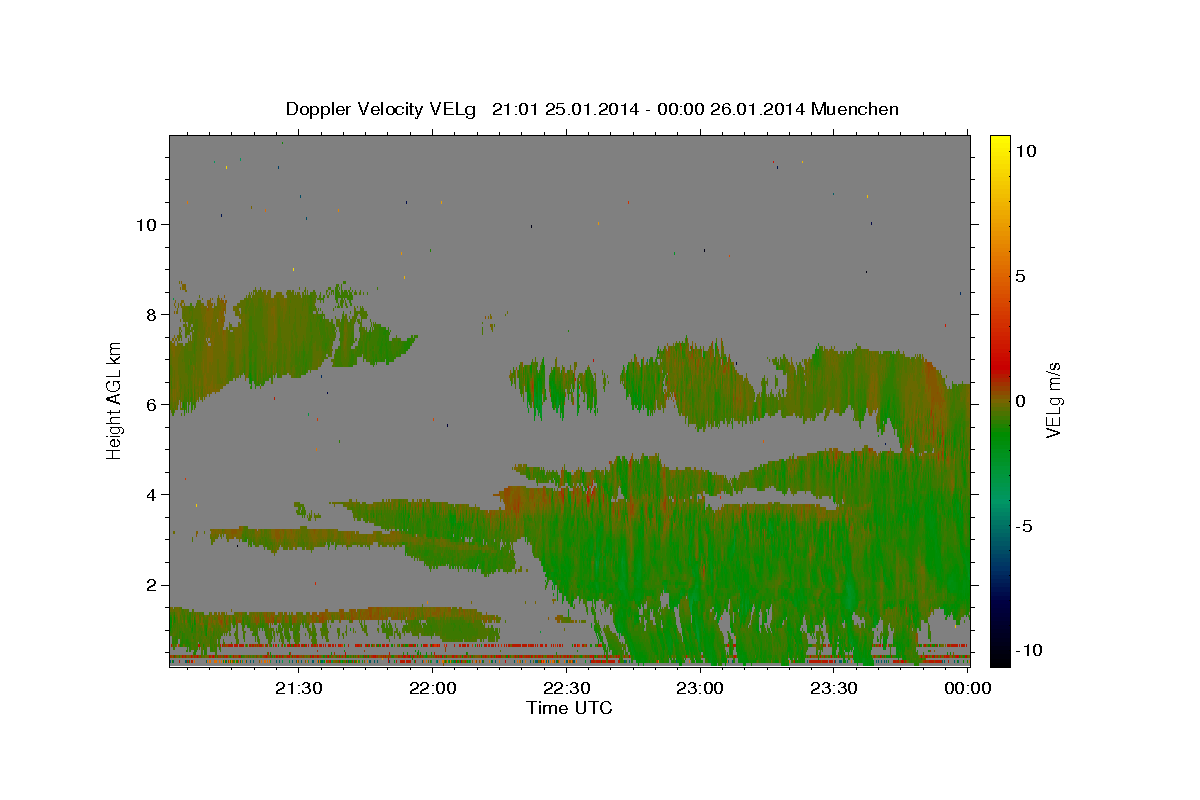
Task: Click the yellow top of the colorbar
Action: (x=999, y=143)
